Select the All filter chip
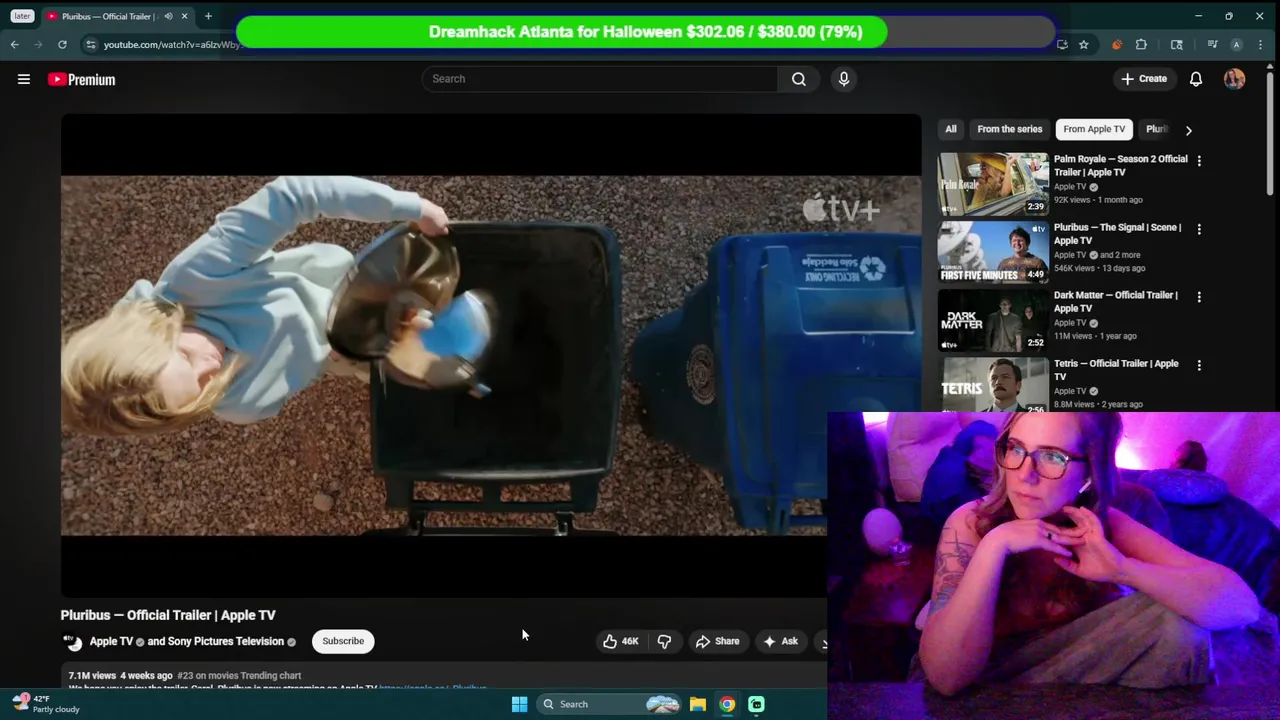 pyautogui.click(x=951, y=129)
